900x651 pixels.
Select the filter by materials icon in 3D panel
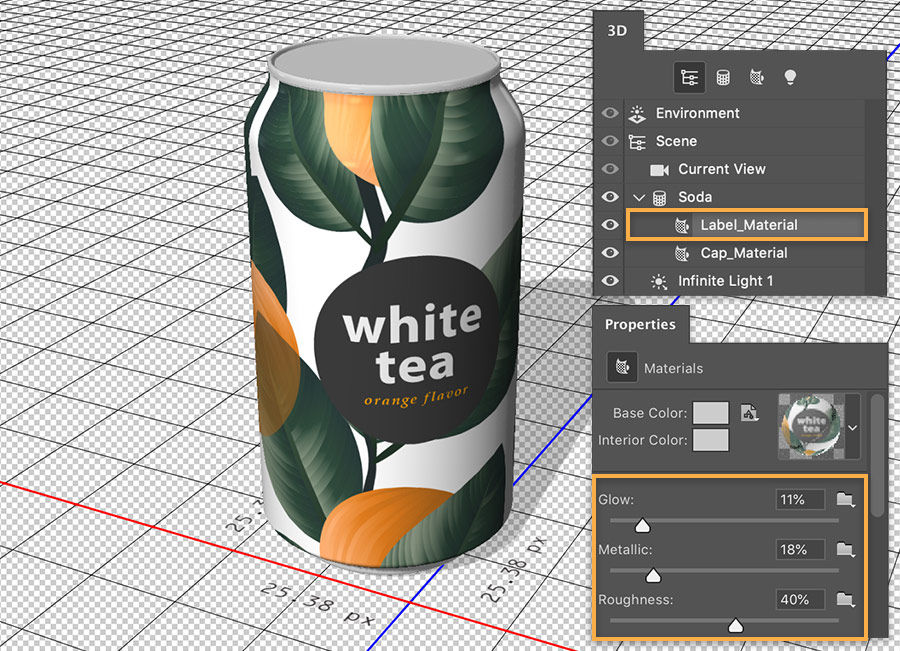(x=755, y=77)
